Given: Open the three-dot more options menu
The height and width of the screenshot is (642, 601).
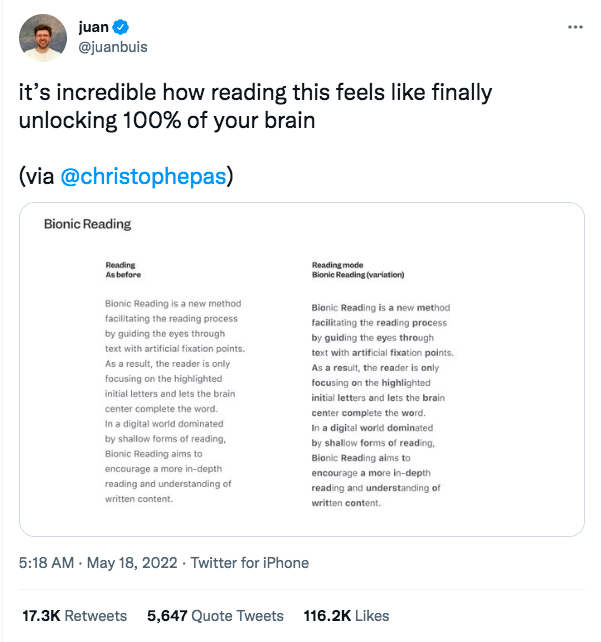Looking at the screenshot, I should pos(574,27).
